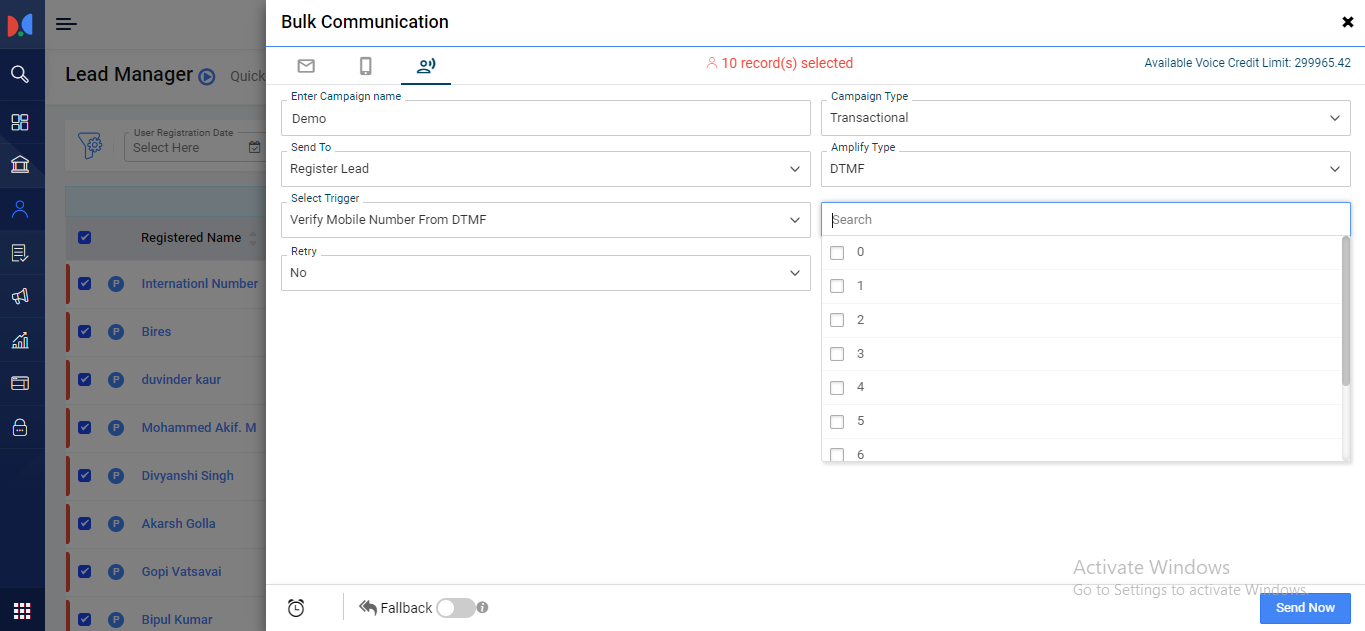Open the Select Trigger dropdown
The image size is (1365, 631).
[x=545, y=220]
